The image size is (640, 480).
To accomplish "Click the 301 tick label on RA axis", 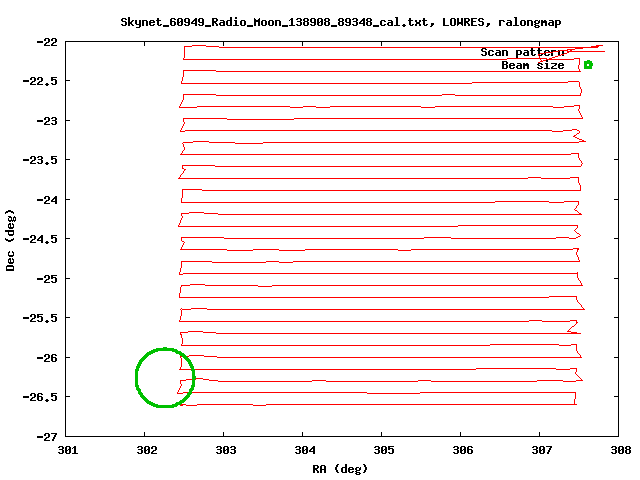I will (x=66, y=451).
